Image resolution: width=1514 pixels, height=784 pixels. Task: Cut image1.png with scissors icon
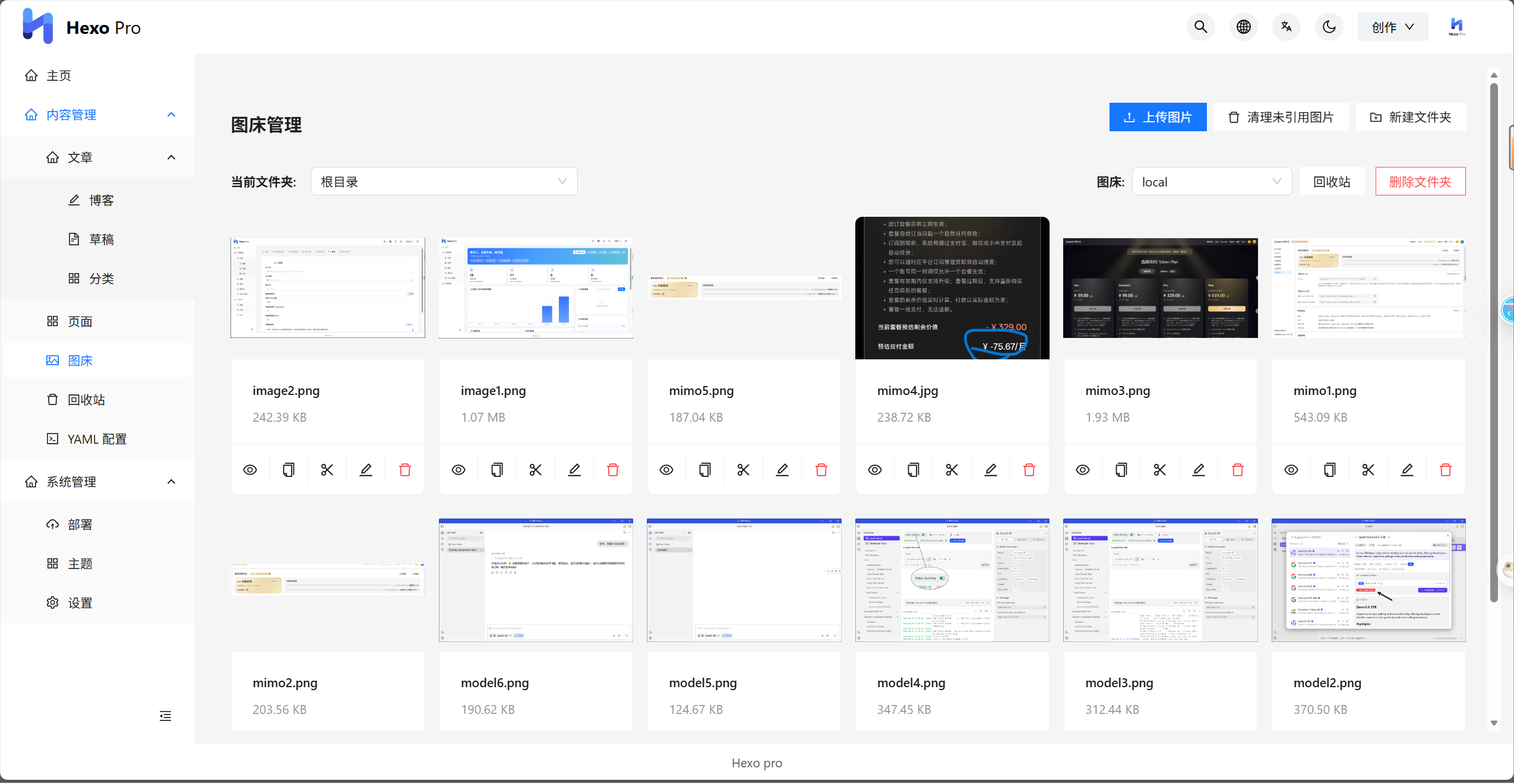(536, 470)
